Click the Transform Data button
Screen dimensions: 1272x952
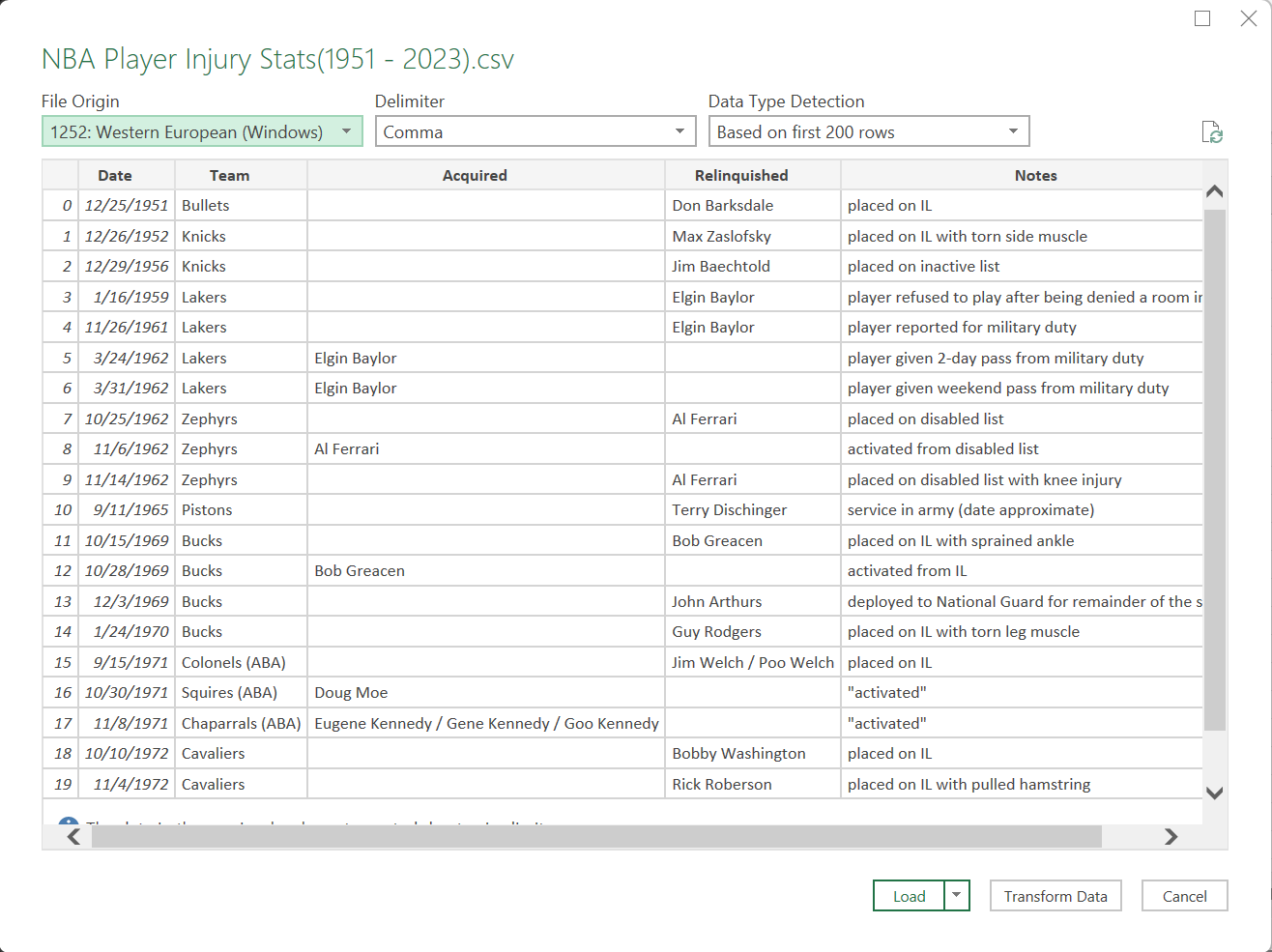click(x=1055, y=896)
